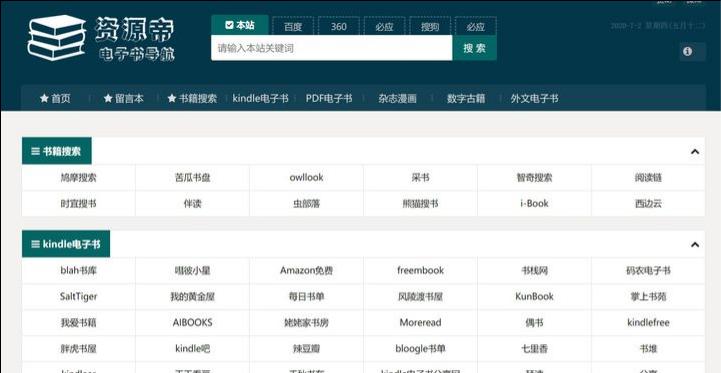Click the 书籍搜索 section heading label

point(62,151)
